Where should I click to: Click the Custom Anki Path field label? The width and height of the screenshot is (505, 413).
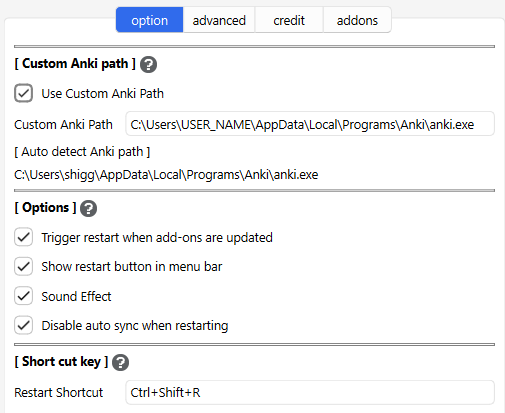click(x=63, y=125)
